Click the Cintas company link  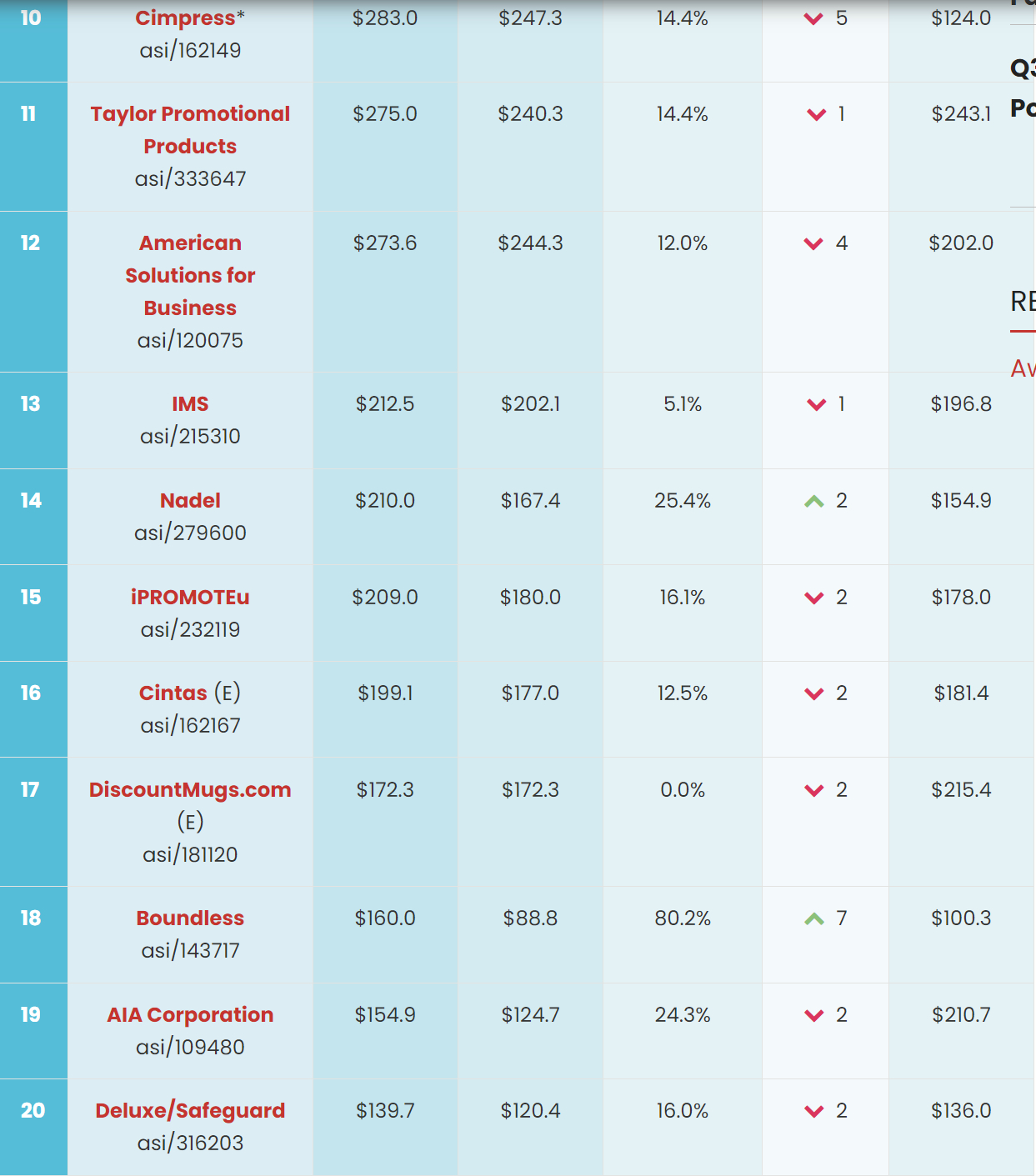click(173, 693)
